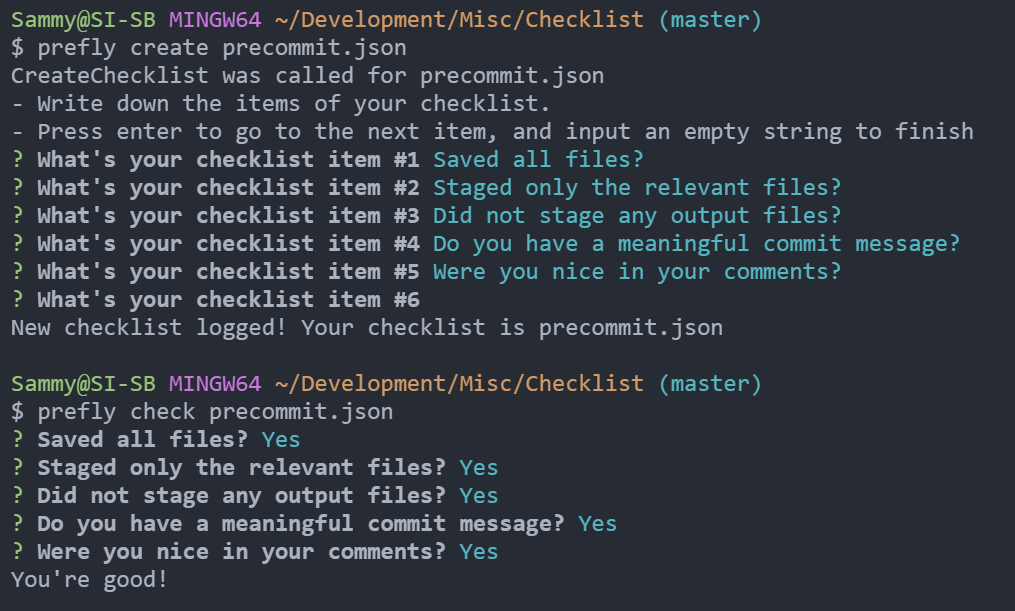Click the 'You're good!' result line
Viewport: 1015px width, 611px height.
coord(89,579)
